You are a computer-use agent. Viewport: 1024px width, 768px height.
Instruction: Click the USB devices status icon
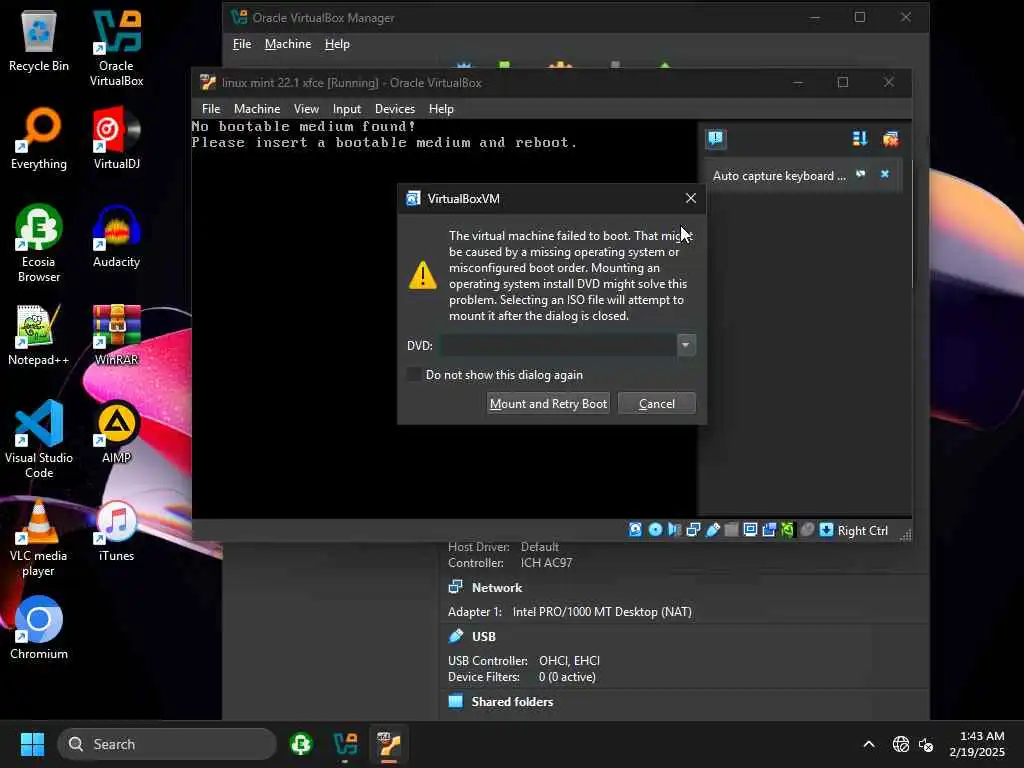point(712,530)
